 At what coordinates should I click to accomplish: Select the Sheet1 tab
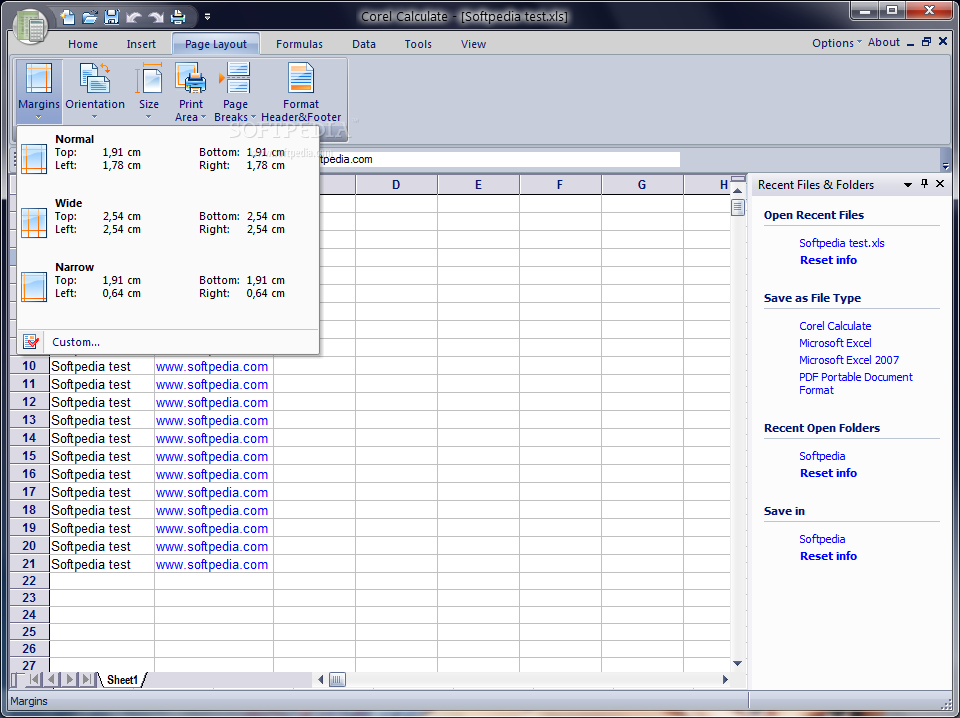pos(122,680)
